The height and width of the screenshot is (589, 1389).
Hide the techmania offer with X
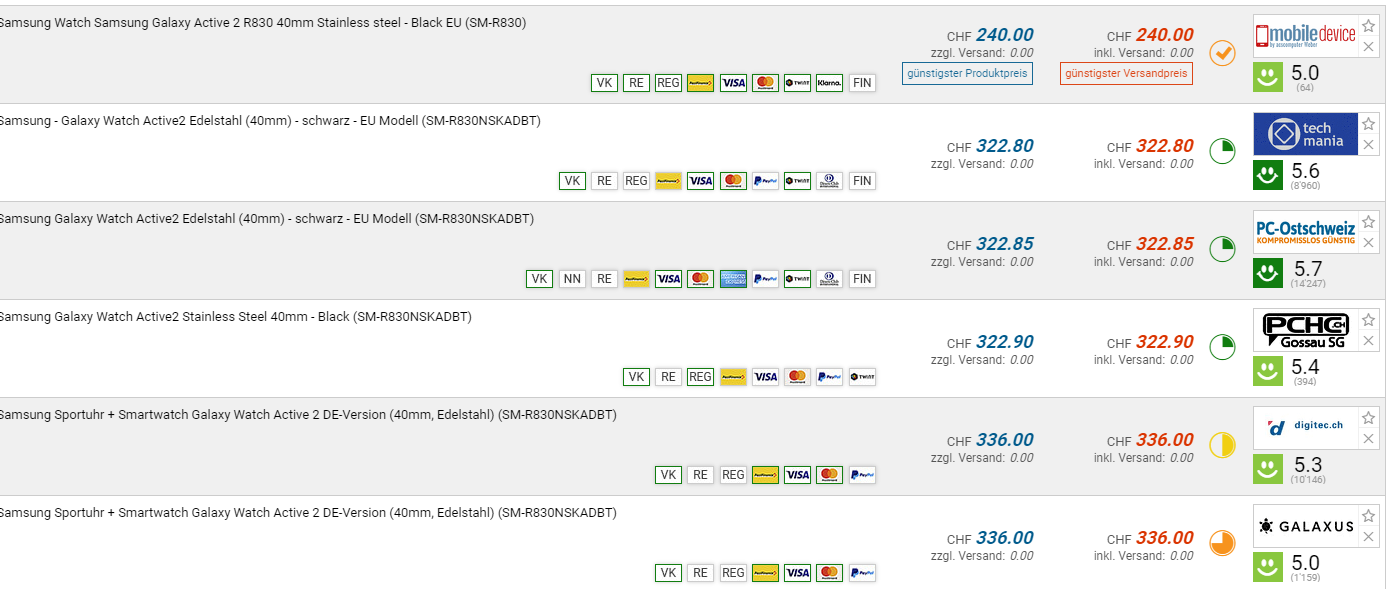point(1369,145)
